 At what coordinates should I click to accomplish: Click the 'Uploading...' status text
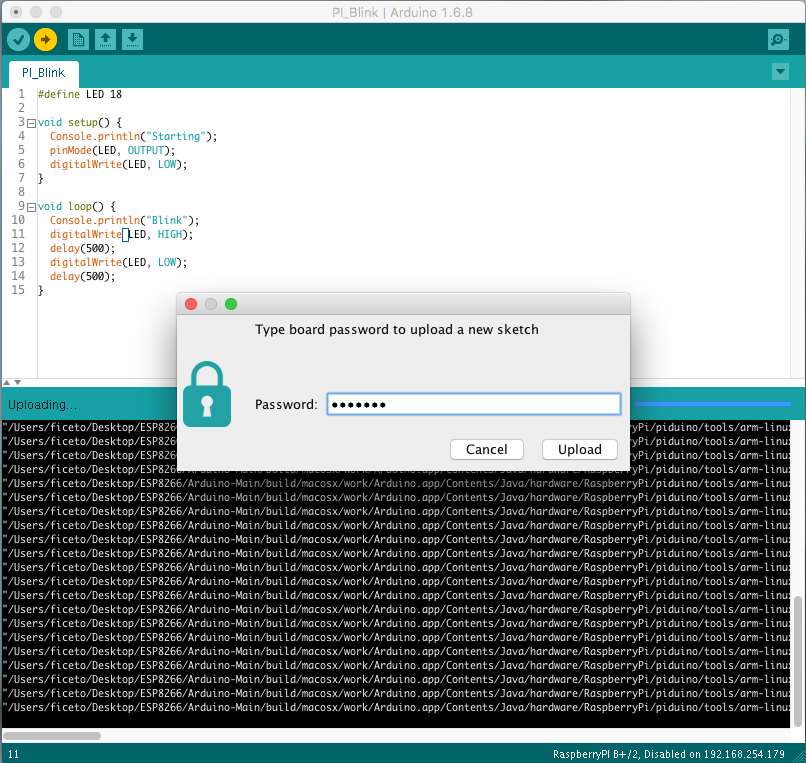click(x=42, y=405)
